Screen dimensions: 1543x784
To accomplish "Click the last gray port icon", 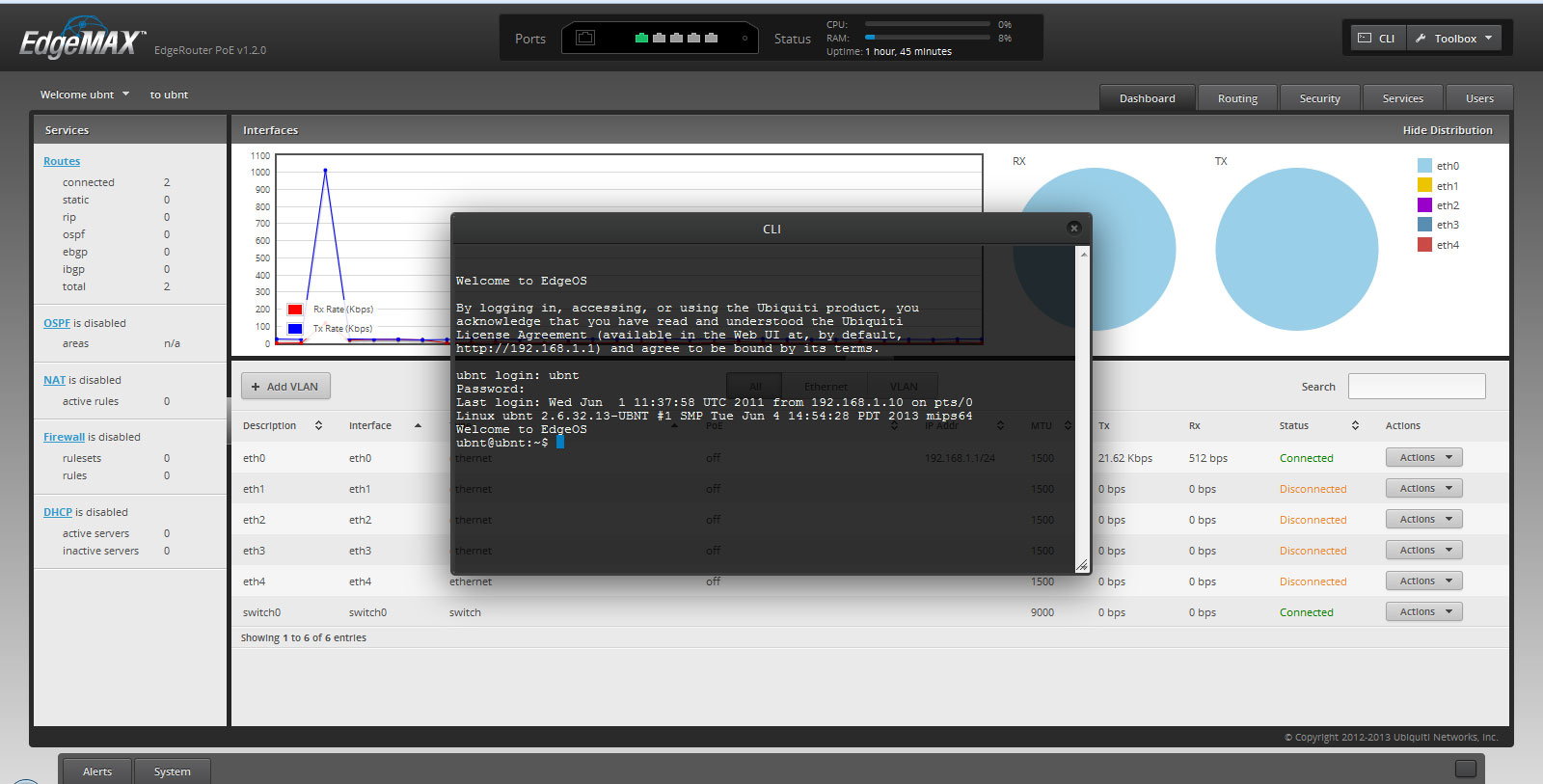I will point(712,39).
